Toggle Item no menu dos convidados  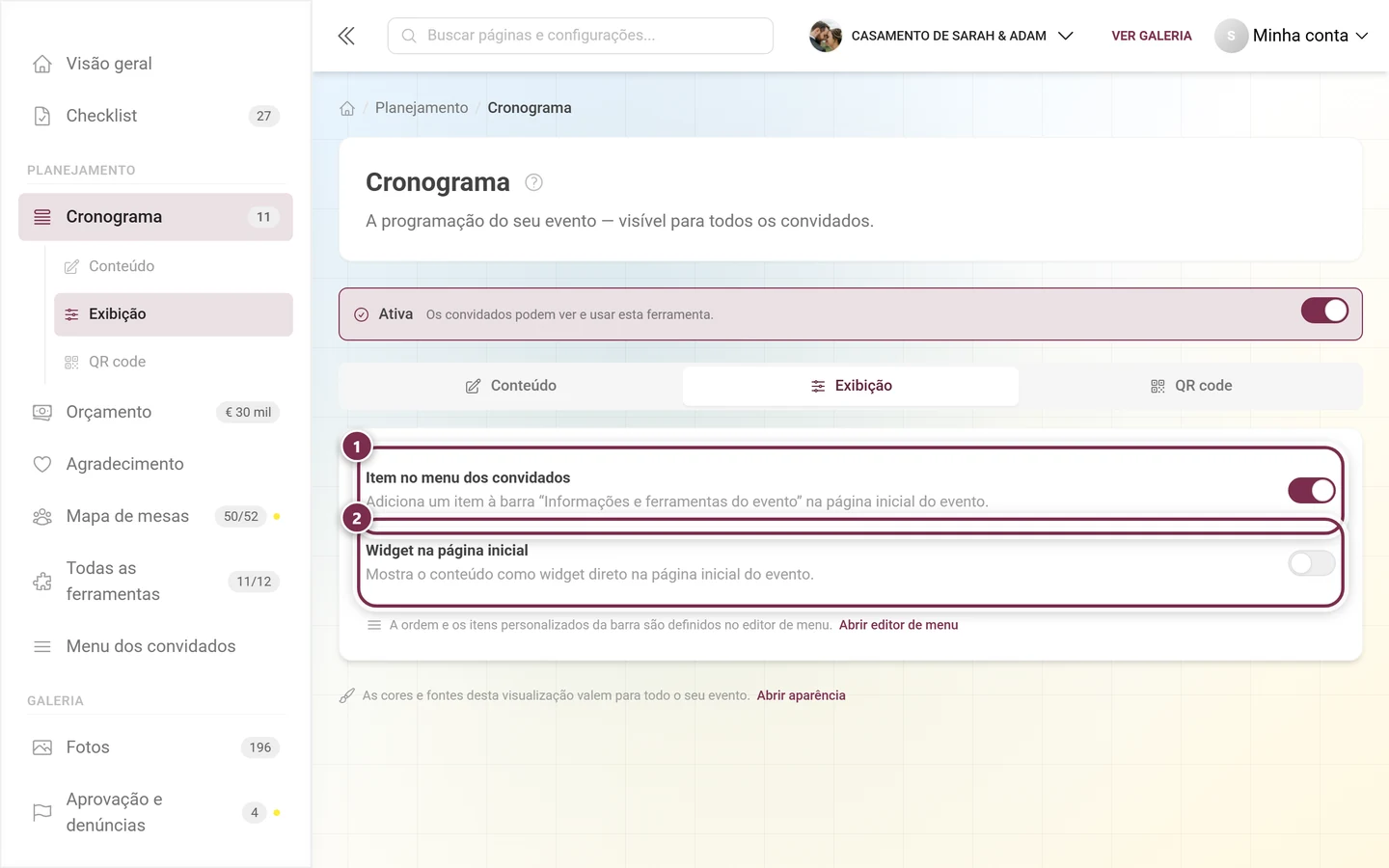[x=1312, y=490]
